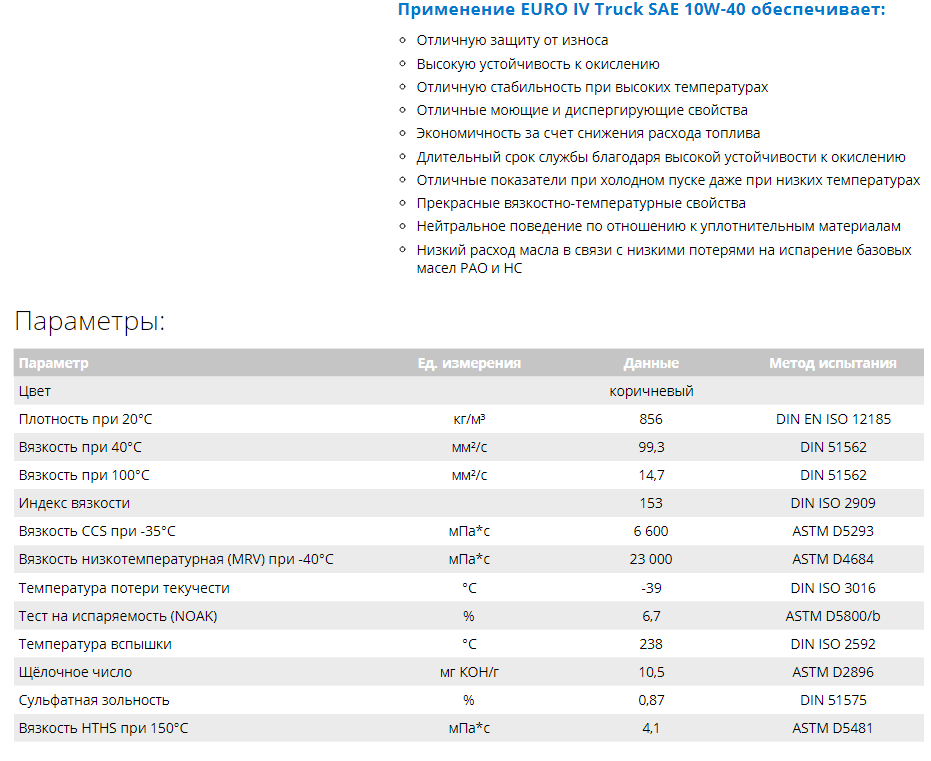Screen dimensions: 931x761
Task: Click the 'Вязкость CCS при -35°C' row label
Action: (x=97, y=531)
